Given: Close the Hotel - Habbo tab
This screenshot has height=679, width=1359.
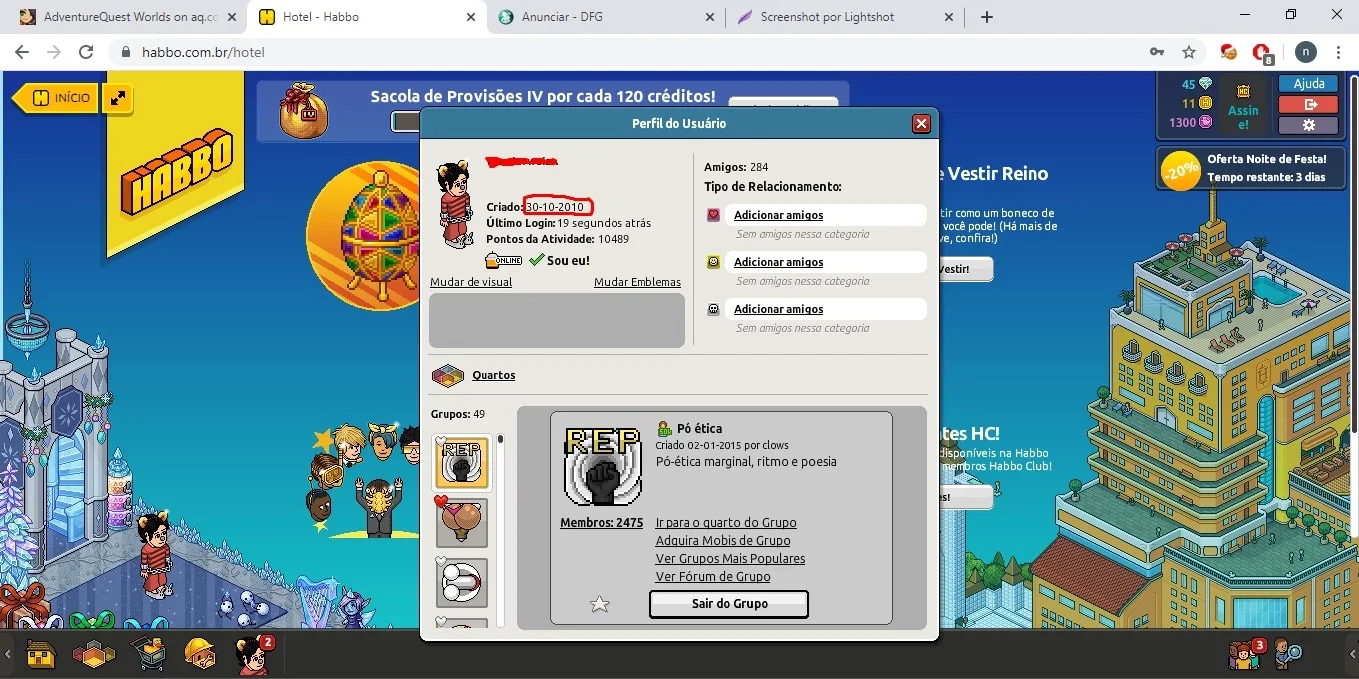Looking at the screenshot, I should (471, 17).
